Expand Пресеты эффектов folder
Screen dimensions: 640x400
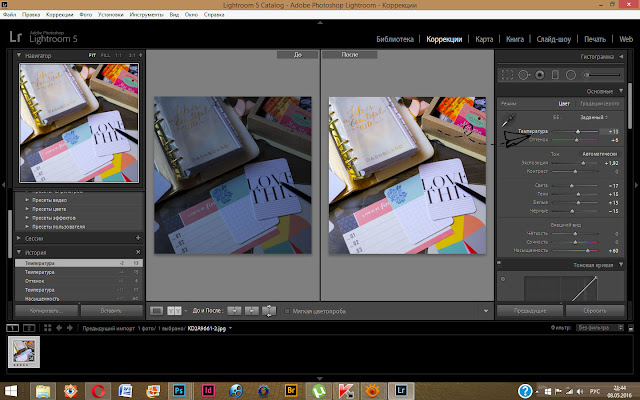pos(27,218)
